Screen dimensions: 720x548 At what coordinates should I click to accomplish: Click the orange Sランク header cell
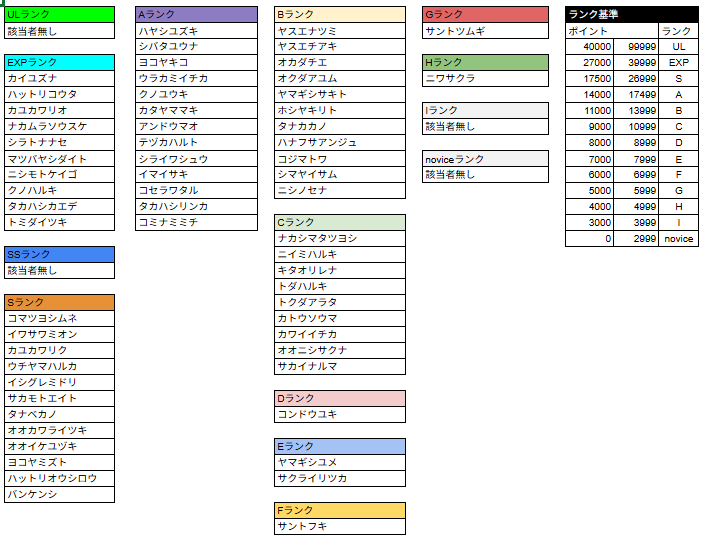tap(60, 302)
